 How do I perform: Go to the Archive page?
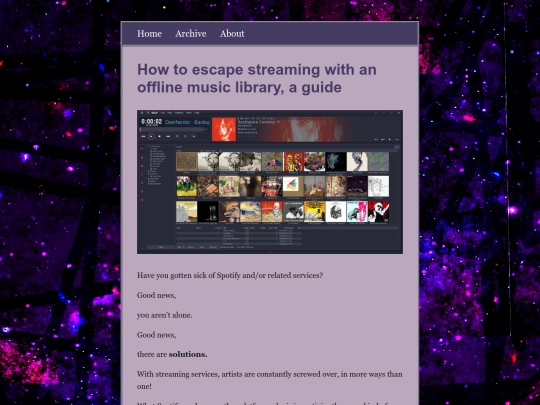191,34
